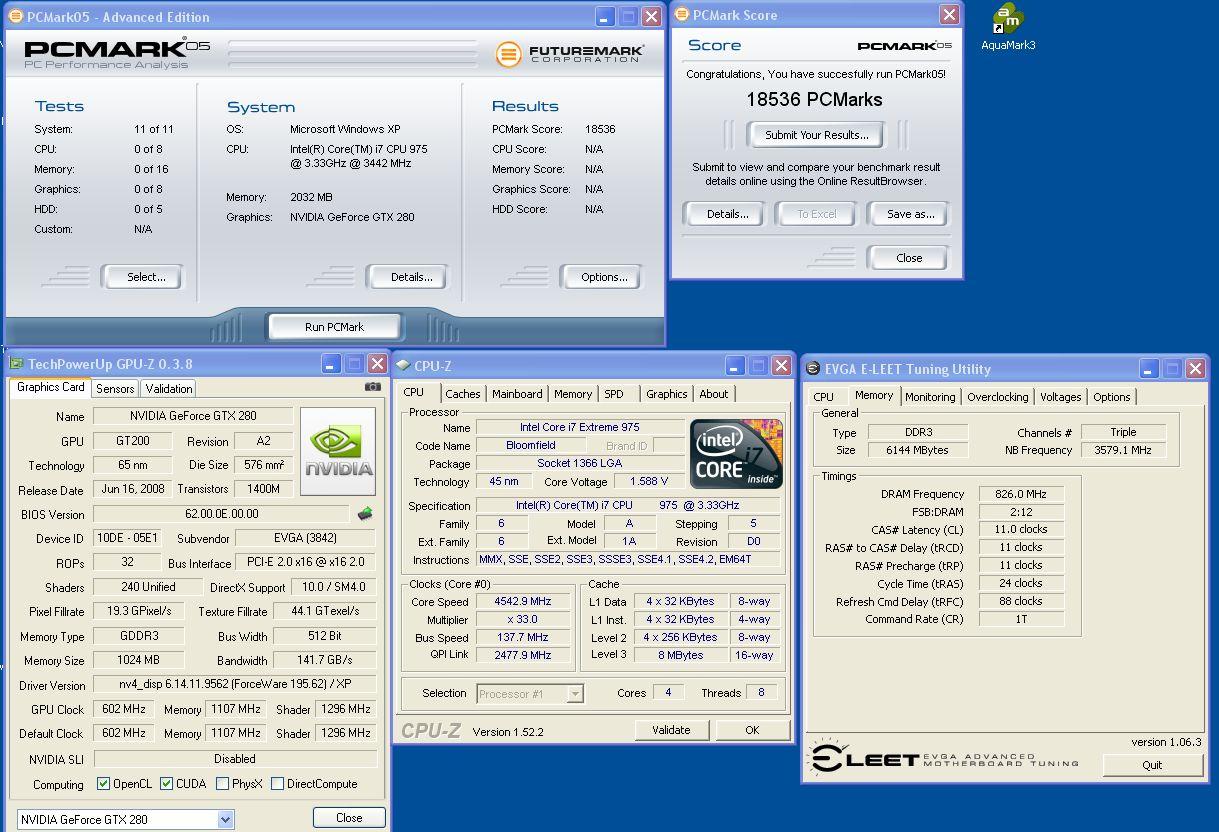This screenshot has height=832, width=1219.
Task: Click the Multiplier x 33.0 value
Action: (x=523, y=620)
